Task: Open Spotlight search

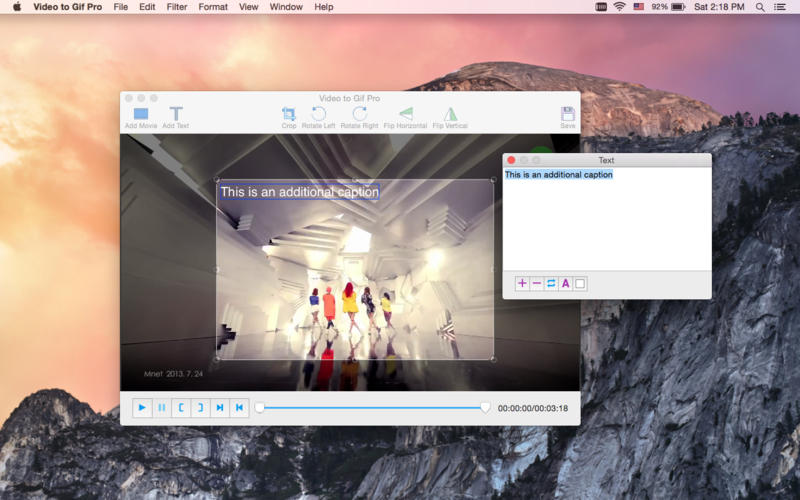Action: point(760,7)
